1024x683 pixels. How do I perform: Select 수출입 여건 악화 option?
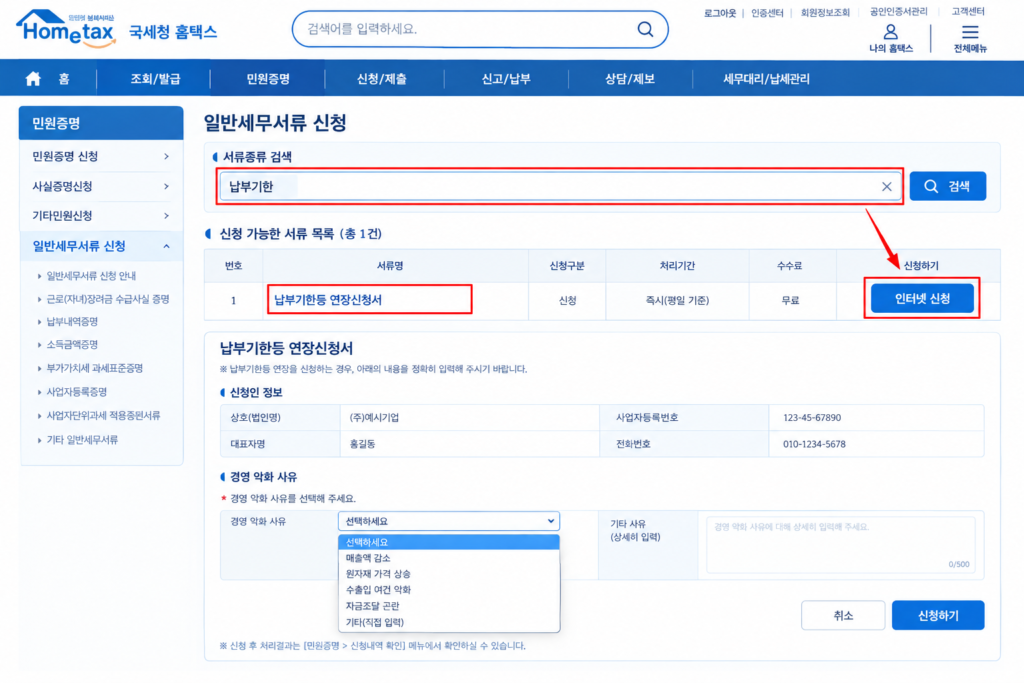coord(449,590)
